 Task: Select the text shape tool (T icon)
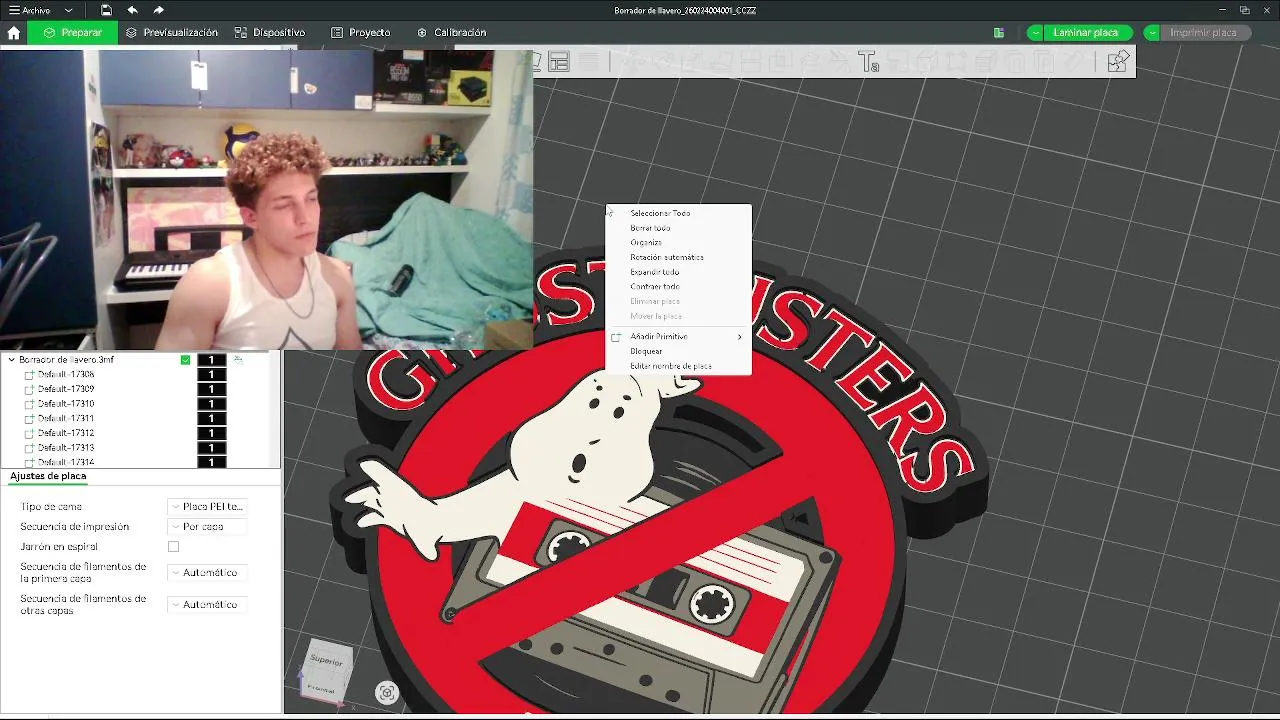click(x=868, y=62)
